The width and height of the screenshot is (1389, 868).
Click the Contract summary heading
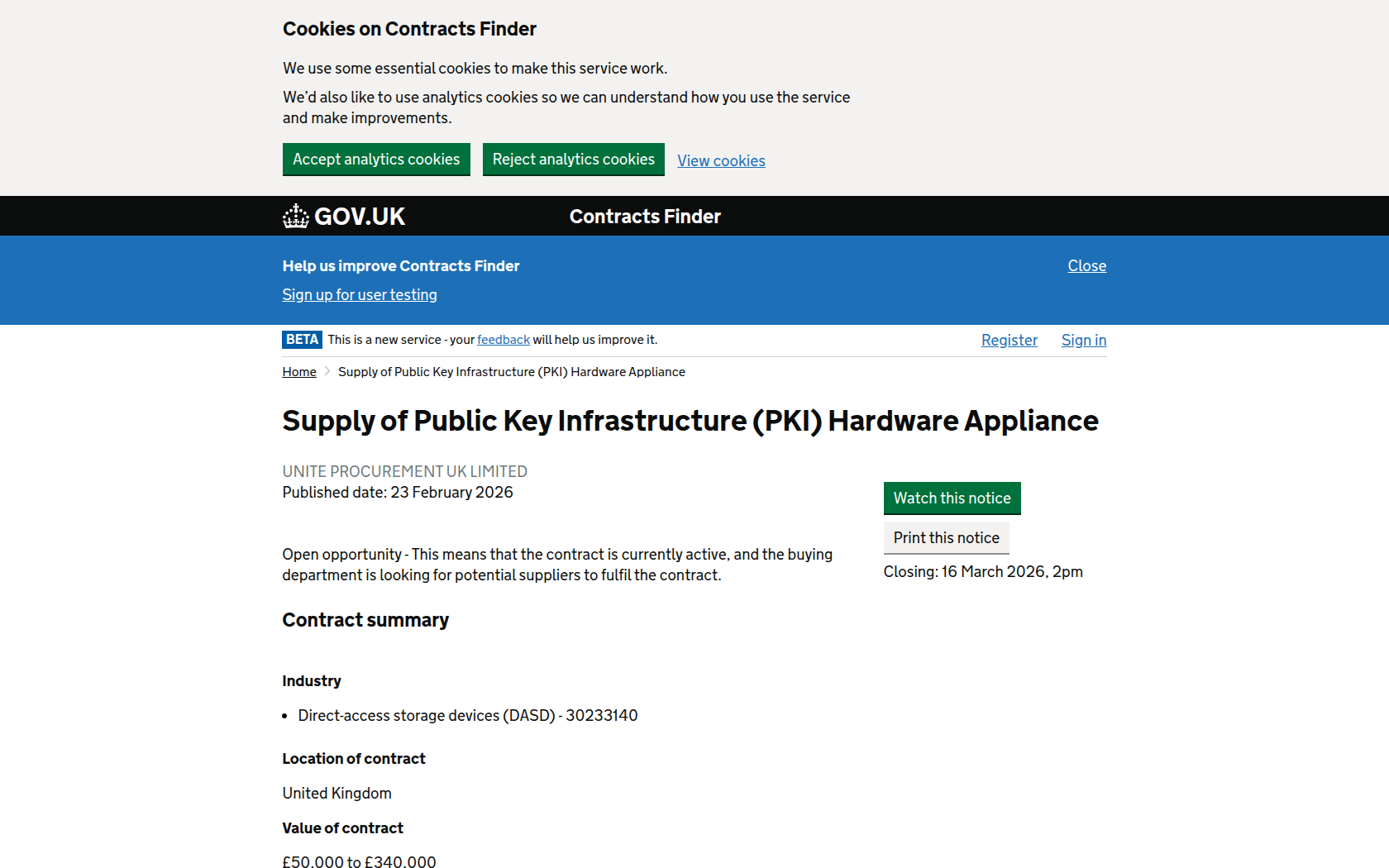click(365, 620)
